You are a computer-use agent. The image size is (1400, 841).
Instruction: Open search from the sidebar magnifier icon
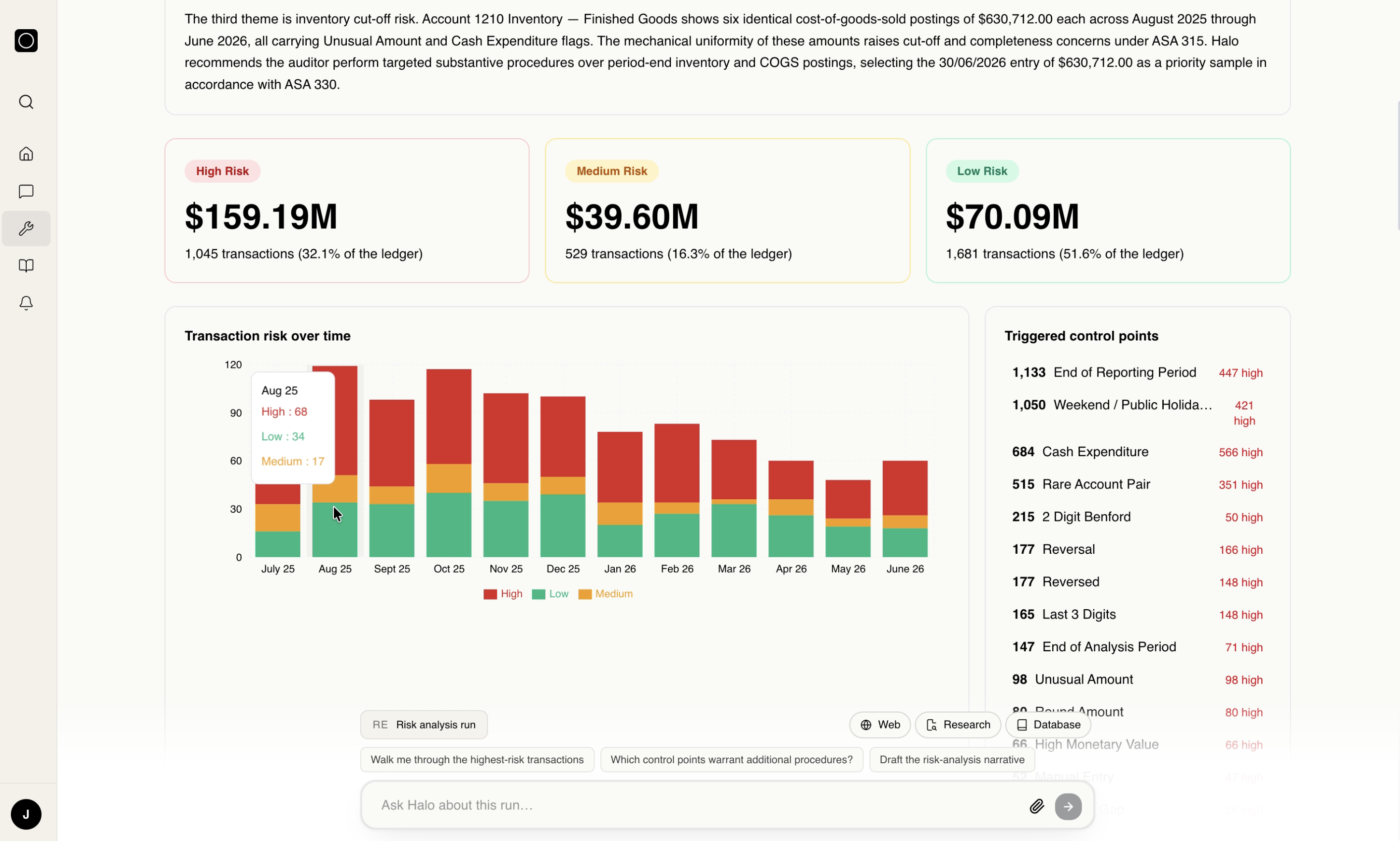[x=26, y=102]
